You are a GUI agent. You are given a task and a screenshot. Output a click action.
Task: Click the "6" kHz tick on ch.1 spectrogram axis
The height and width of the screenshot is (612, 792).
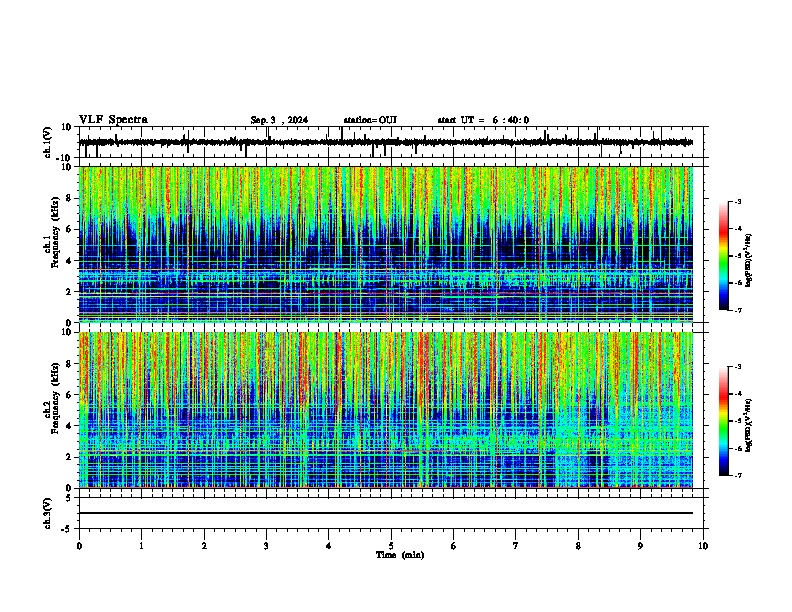point(69,229)
